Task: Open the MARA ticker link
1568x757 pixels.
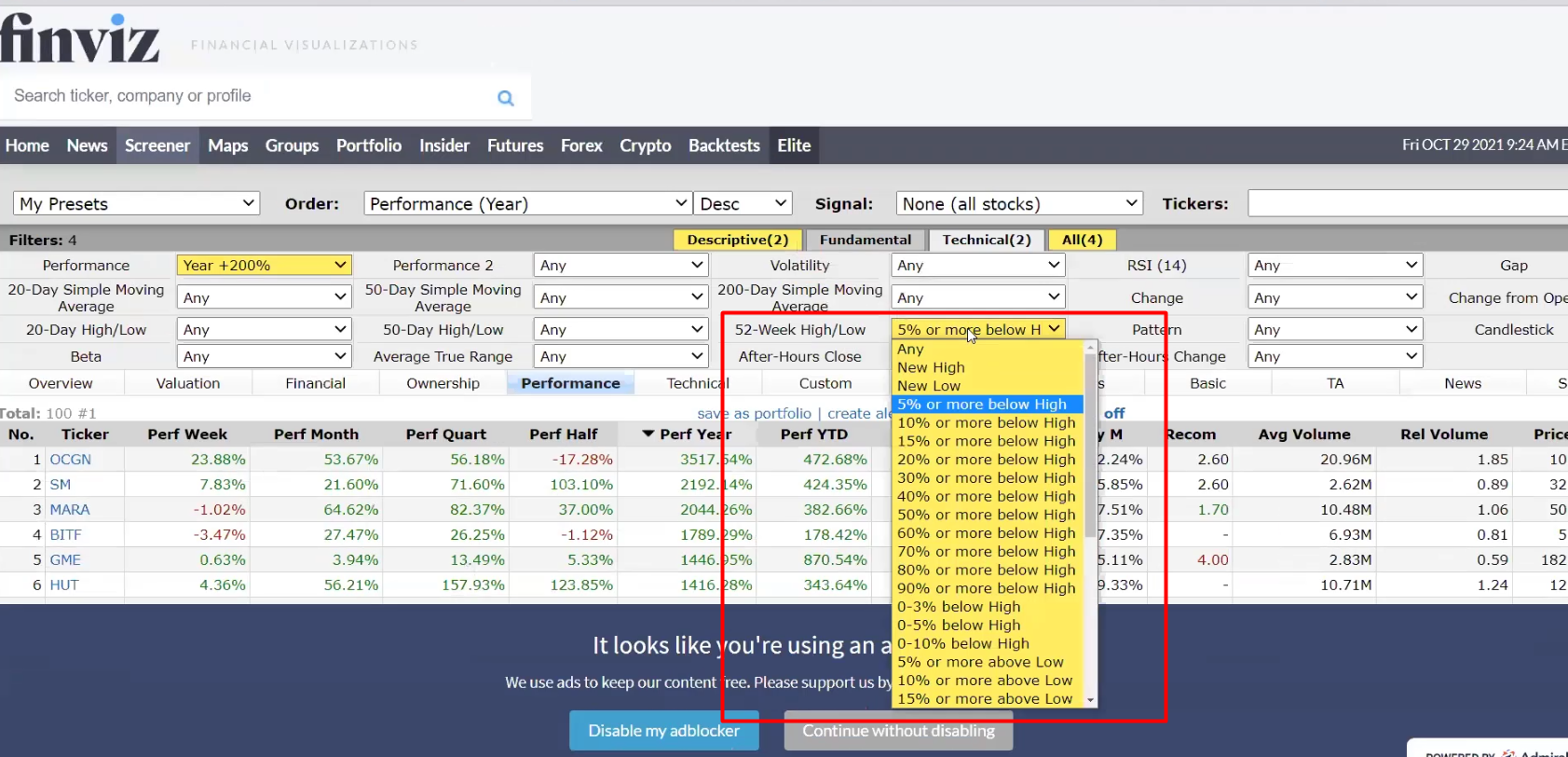Action: [x=70, y=510]
